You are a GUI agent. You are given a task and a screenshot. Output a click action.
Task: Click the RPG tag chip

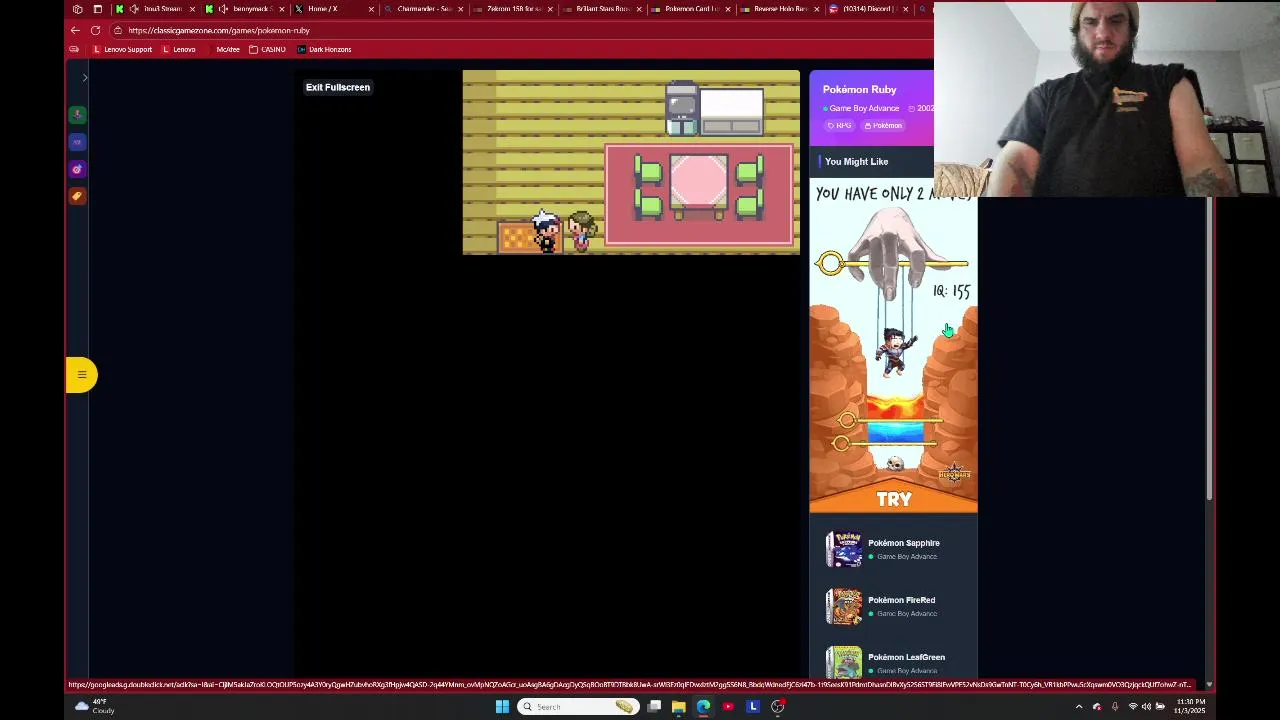[840, 126]
